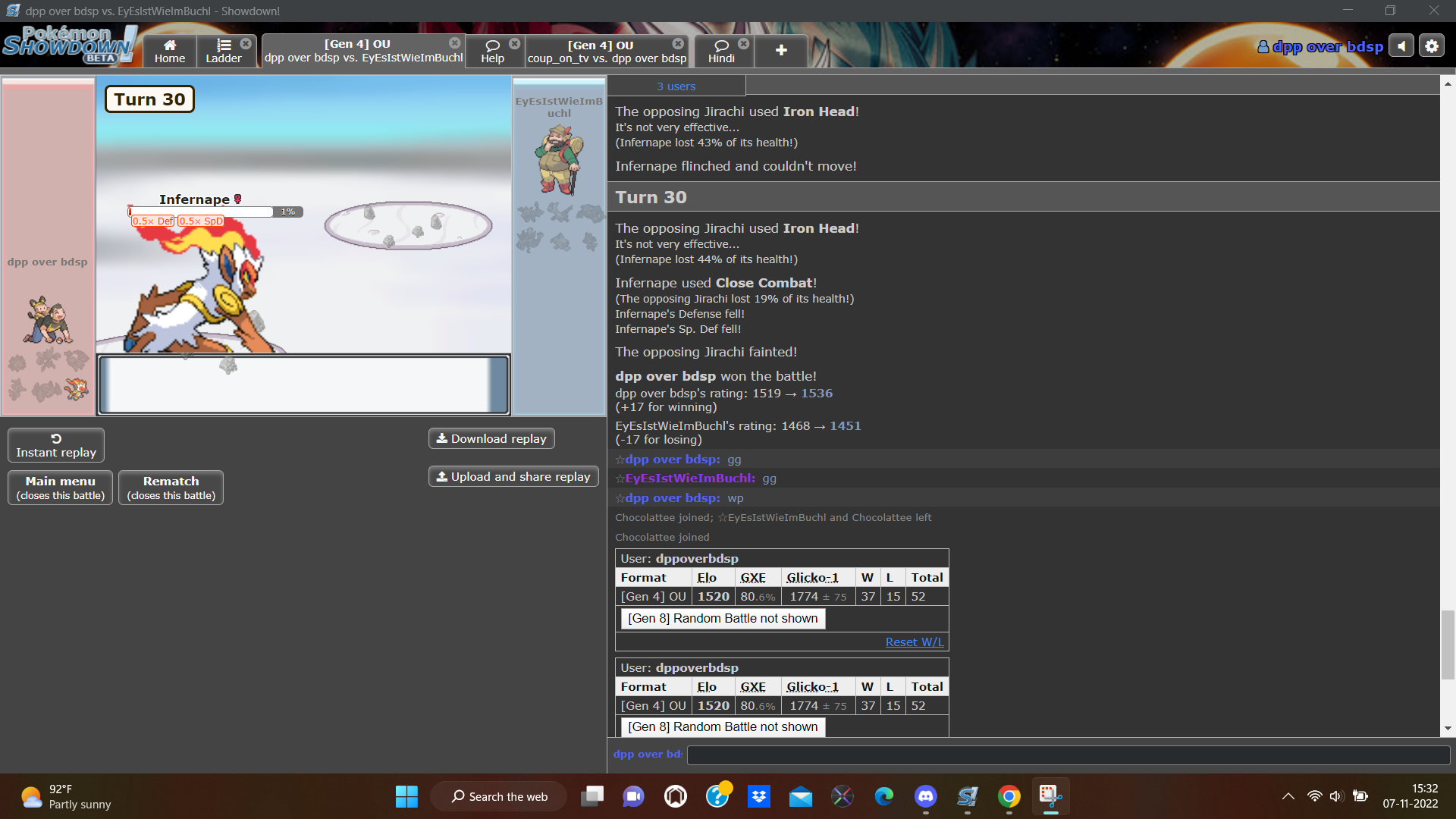Screen dimensions: 1456x819
Task: Click the Elo column header in first table
Action: point(707,578)
